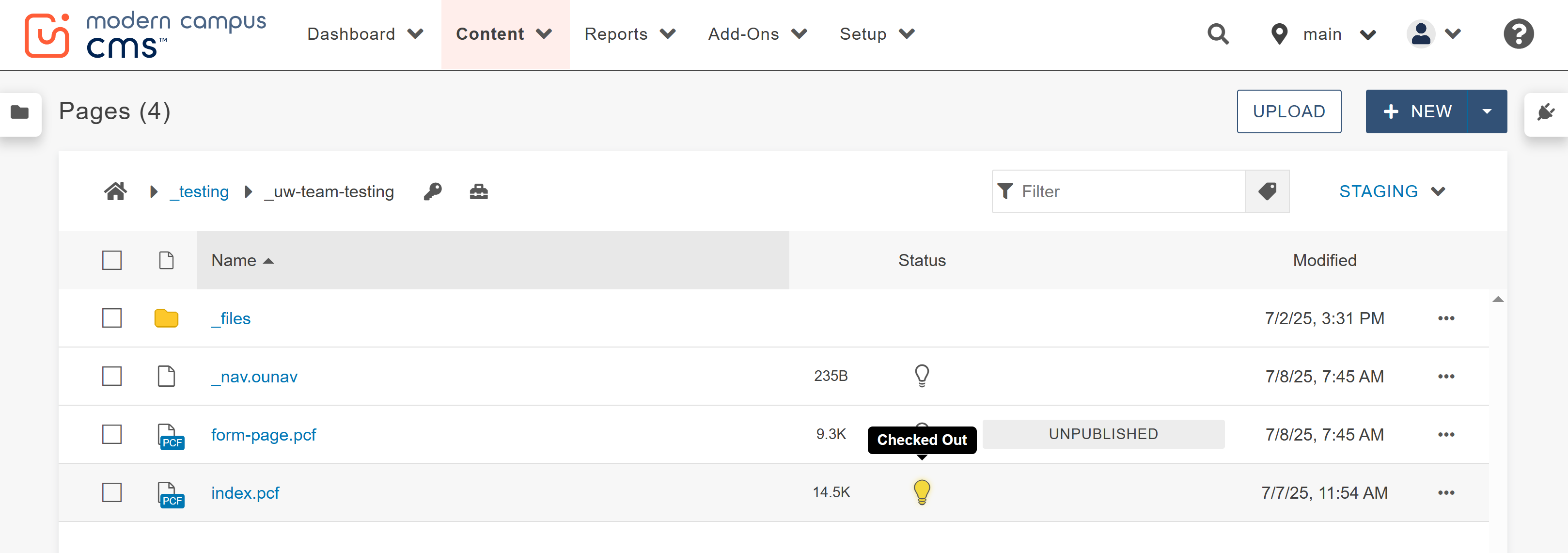Image resolution: width=1568 pixels, height=553 pixels.
Task: Open the Help question mark icon
Action: coord(1518,34)
